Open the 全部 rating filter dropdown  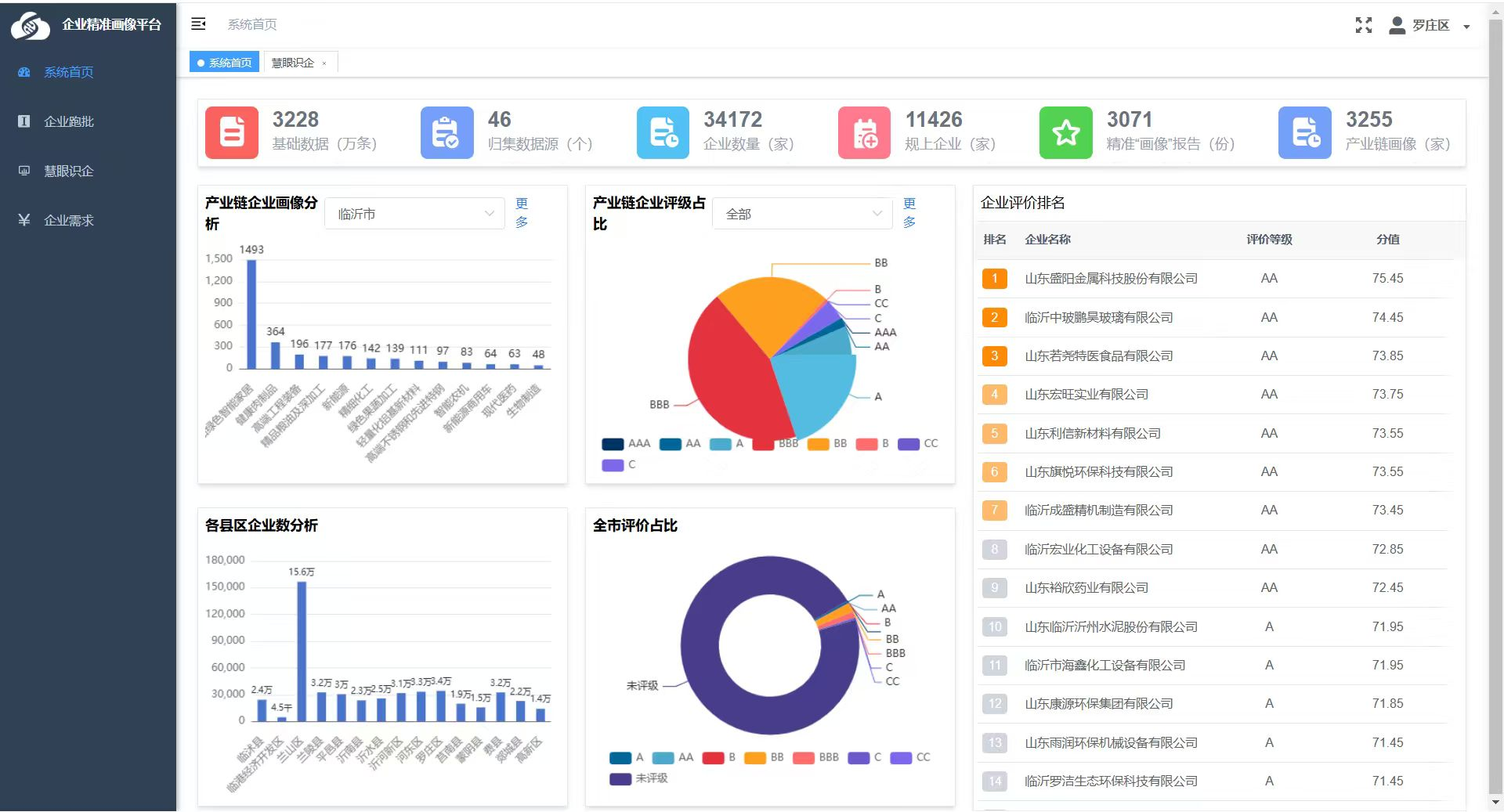801,214
